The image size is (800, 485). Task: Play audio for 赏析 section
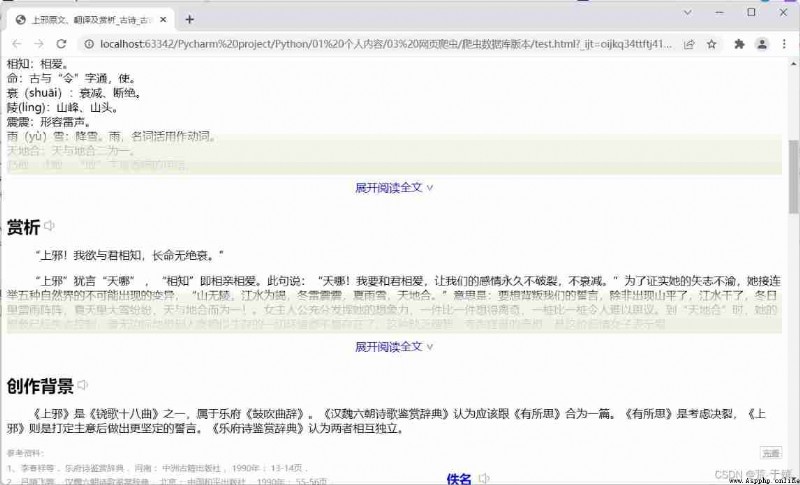tap(49, 225)
